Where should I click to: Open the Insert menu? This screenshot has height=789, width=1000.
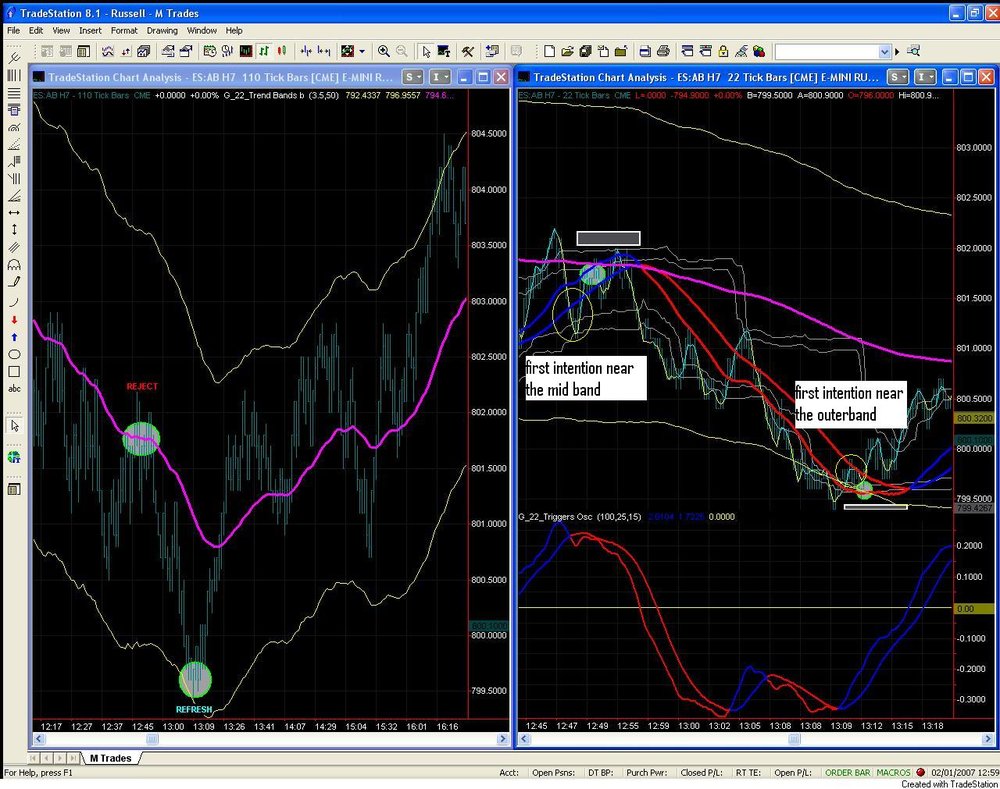(x=90, y=30)
